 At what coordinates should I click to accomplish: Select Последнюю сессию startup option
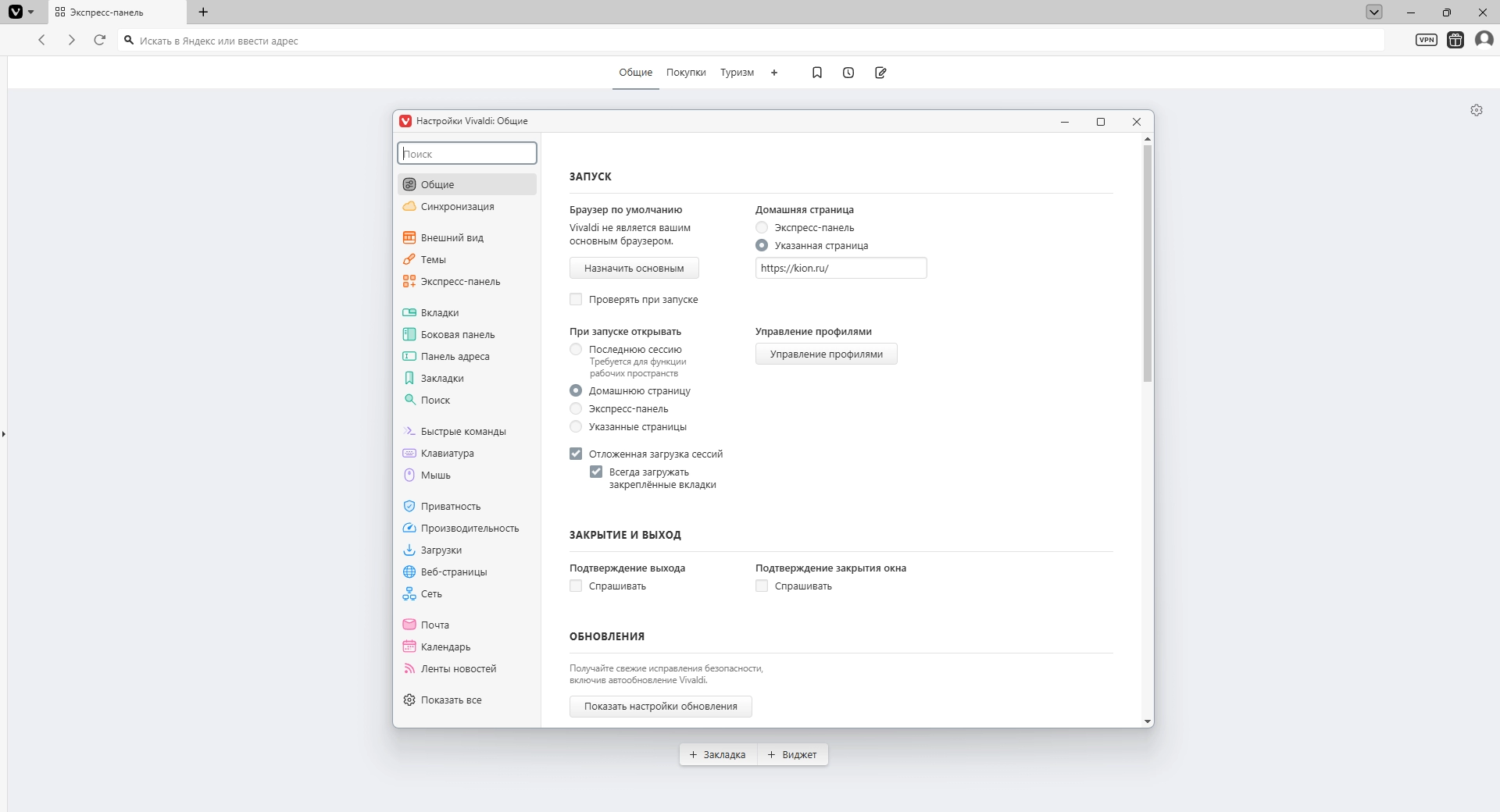tap(576, 349)
